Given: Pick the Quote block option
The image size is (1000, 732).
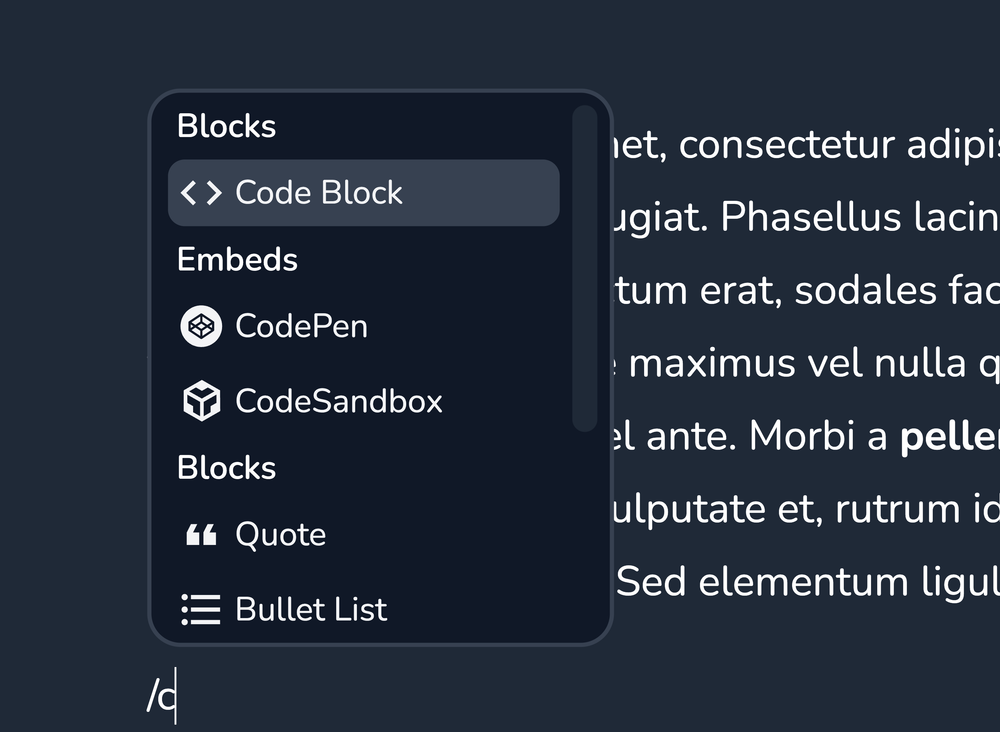Looking at the screenshot, I should [364, 535].
